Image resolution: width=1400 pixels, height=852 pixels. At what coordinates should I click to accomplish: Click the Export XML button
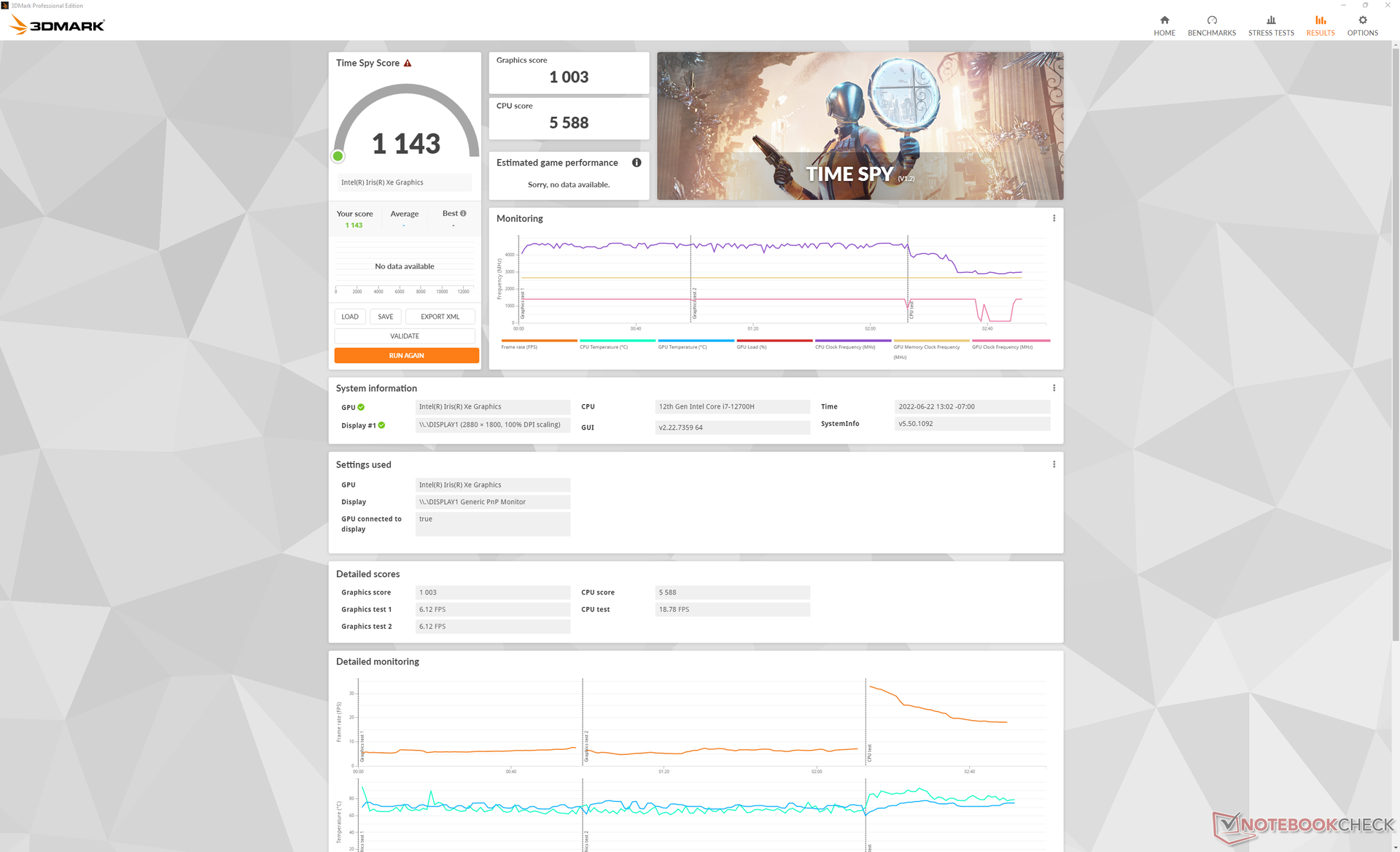coord(440,317)
